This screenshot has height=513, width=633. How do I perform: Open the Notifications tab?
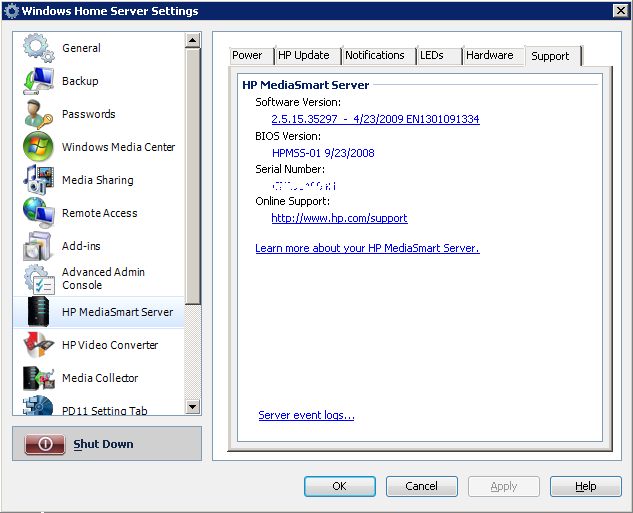378,55
